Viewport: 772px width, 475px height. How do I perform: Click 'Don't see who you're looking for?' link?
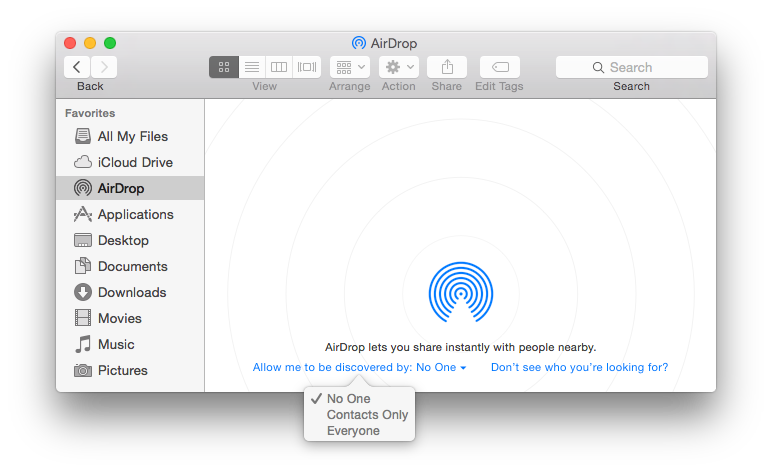pyautogui.click(x=579, y=368)
